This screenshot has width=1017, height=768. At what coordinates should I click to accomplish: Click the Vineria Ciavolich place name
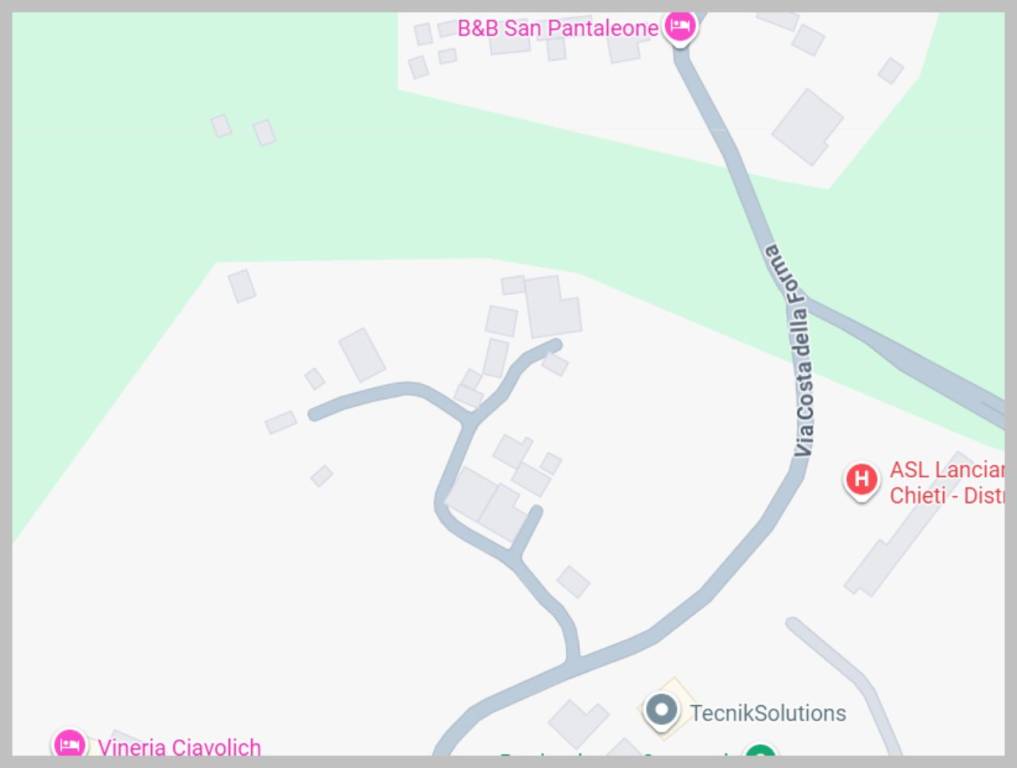click(x=180, y=747)
